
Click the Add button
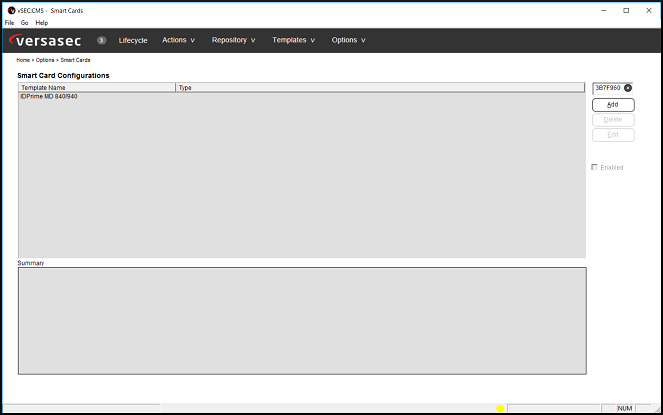(613, 105)
